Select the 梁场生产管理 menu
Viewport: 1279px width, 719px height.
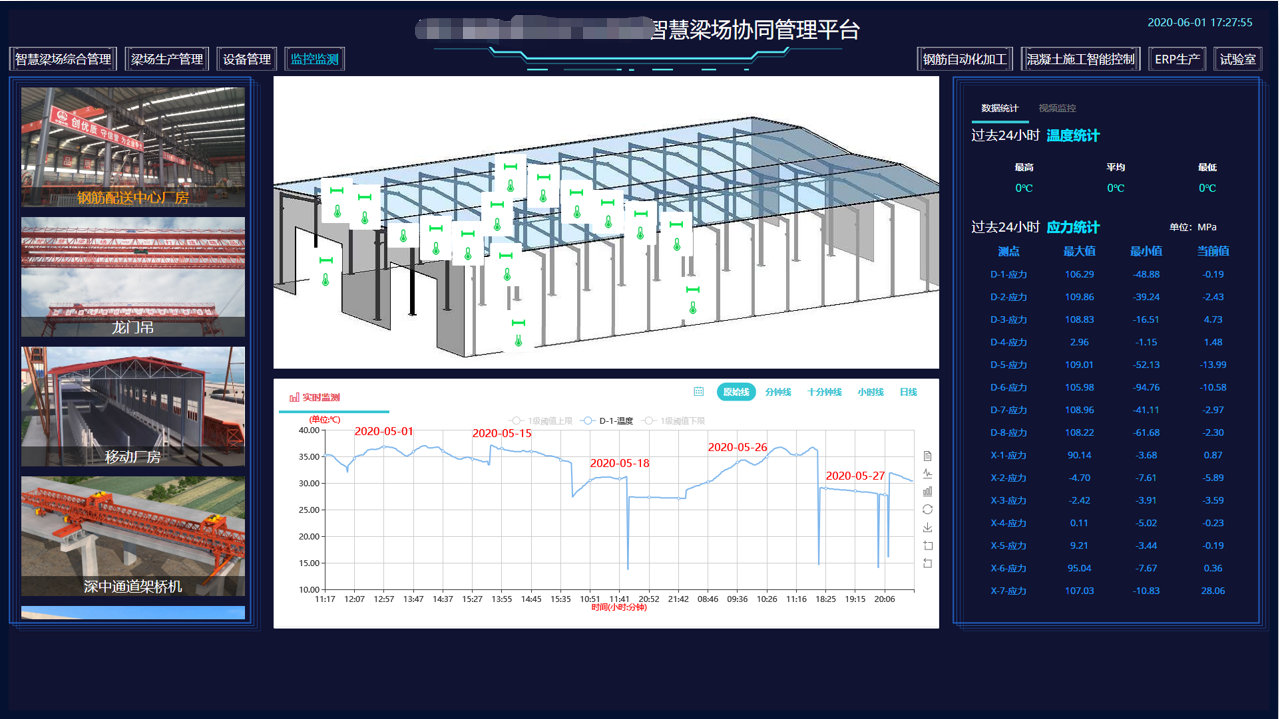[167, 59]
